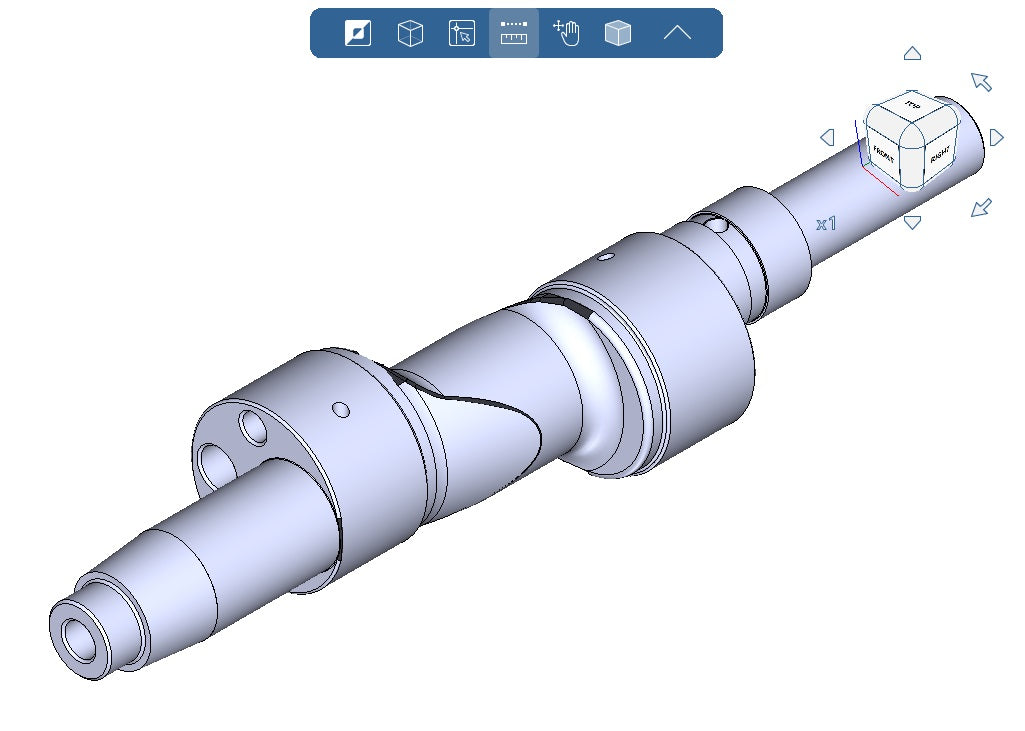Click the bore at the shaft's tapered end
Viewport: 1025px width, 731px height.
(x=77, y=635)
